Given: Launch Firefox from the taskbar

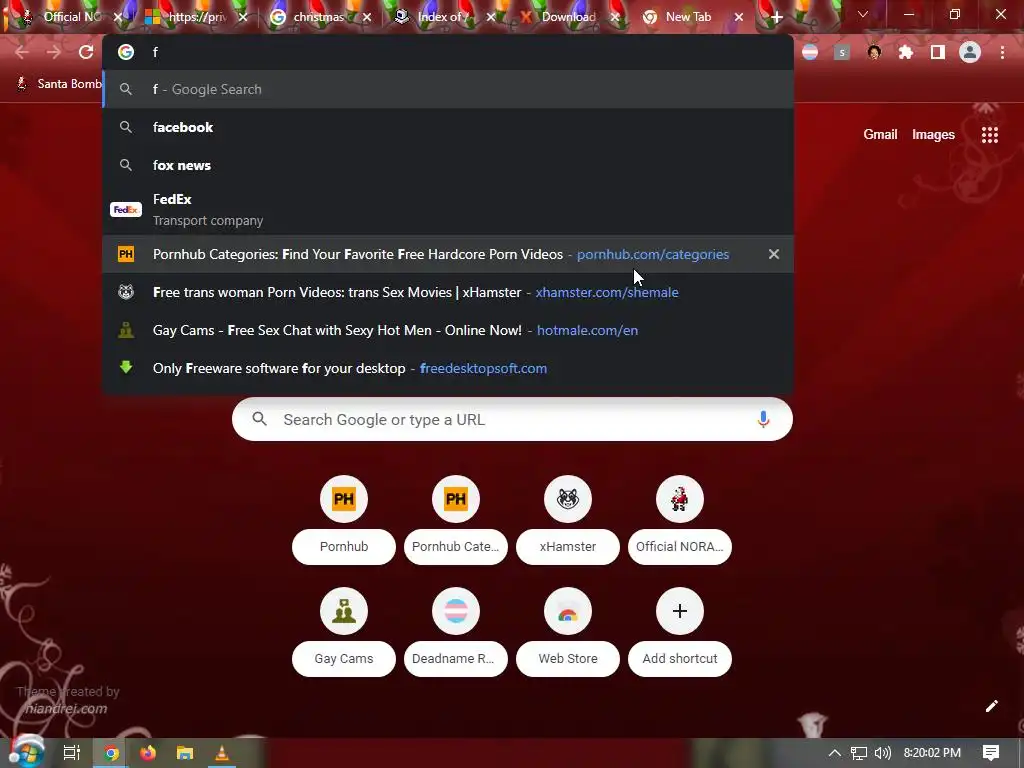Looking at the screenshot, I should click(x=148, y=753).
